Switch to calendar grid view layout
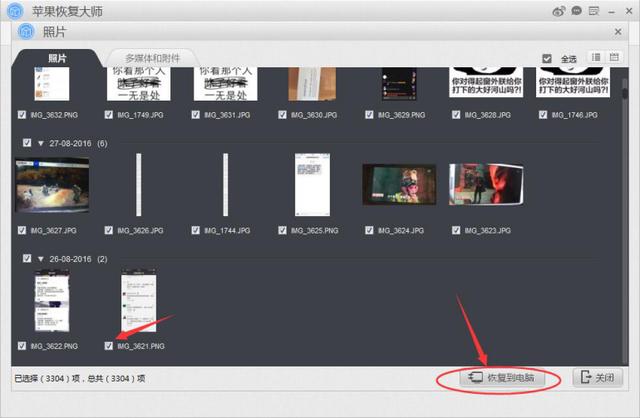This screenshot has height=418, width=640. 612,58
